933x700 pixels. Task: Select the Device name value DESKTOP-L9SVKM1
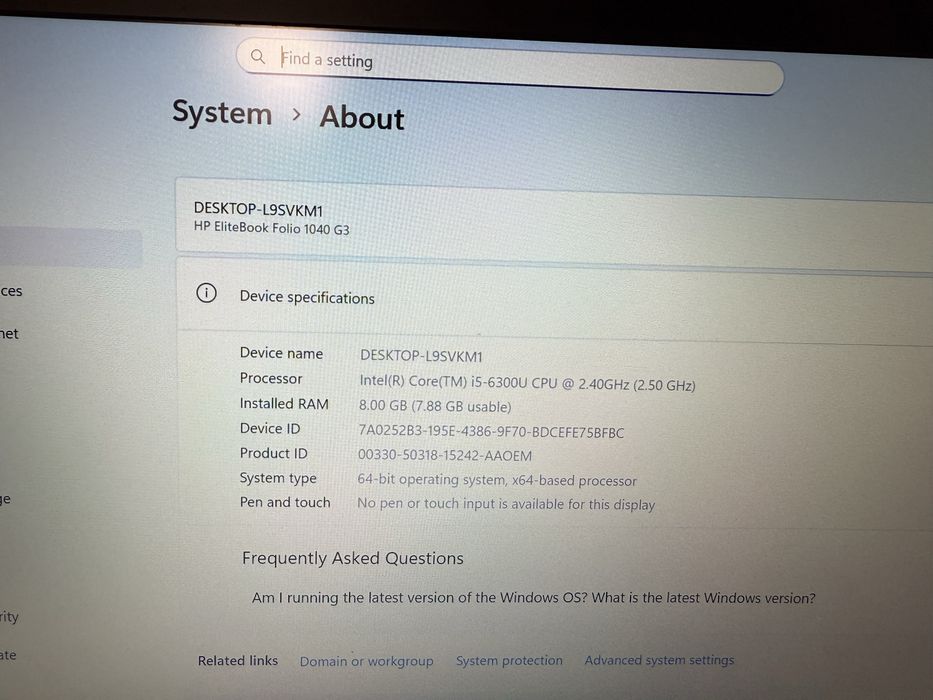(x=421, y=356)
